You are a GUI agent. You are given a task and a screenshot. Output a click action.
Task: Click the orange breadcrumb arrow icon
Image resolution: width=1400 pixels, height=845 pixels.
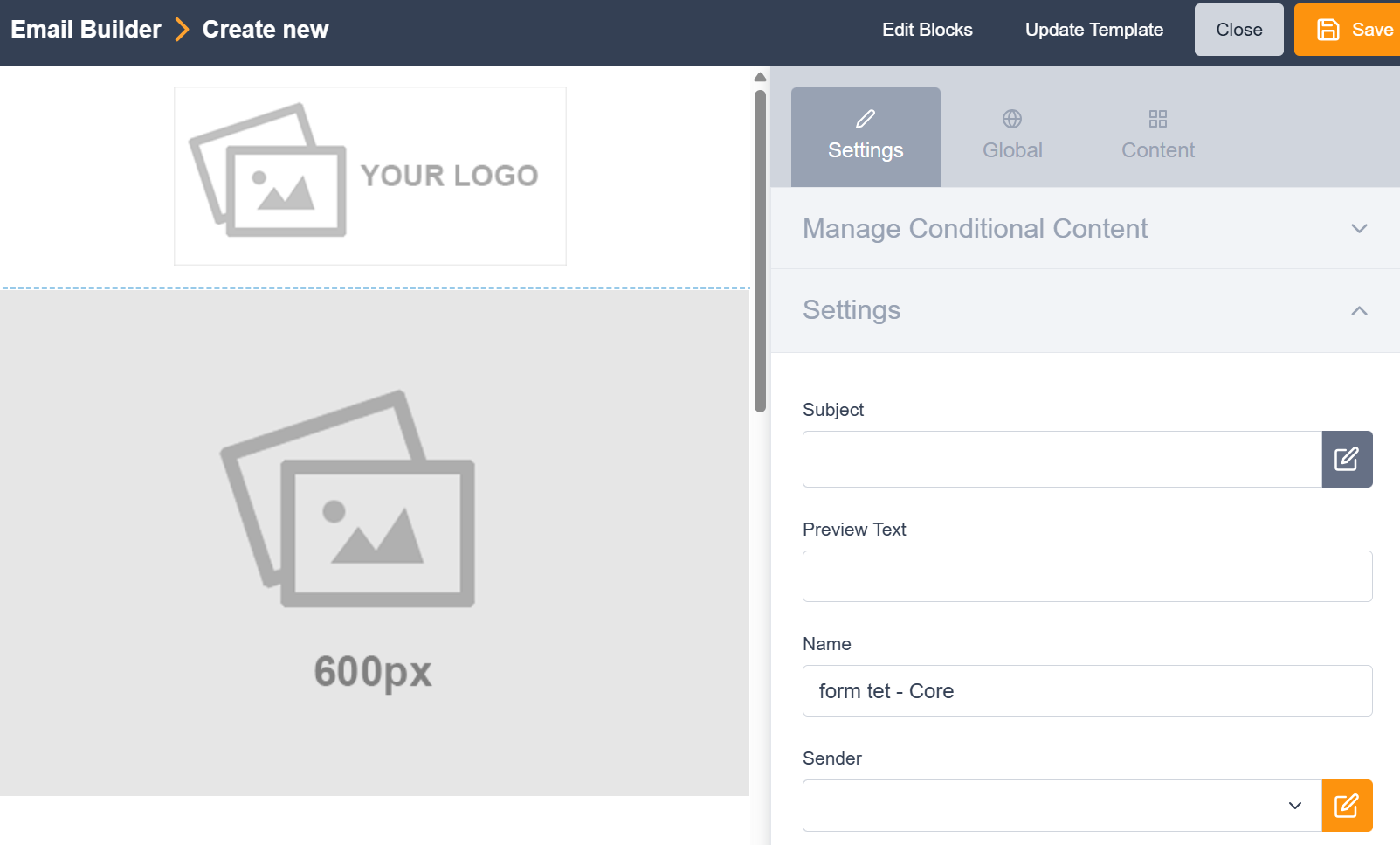click(x=182, y=30)
